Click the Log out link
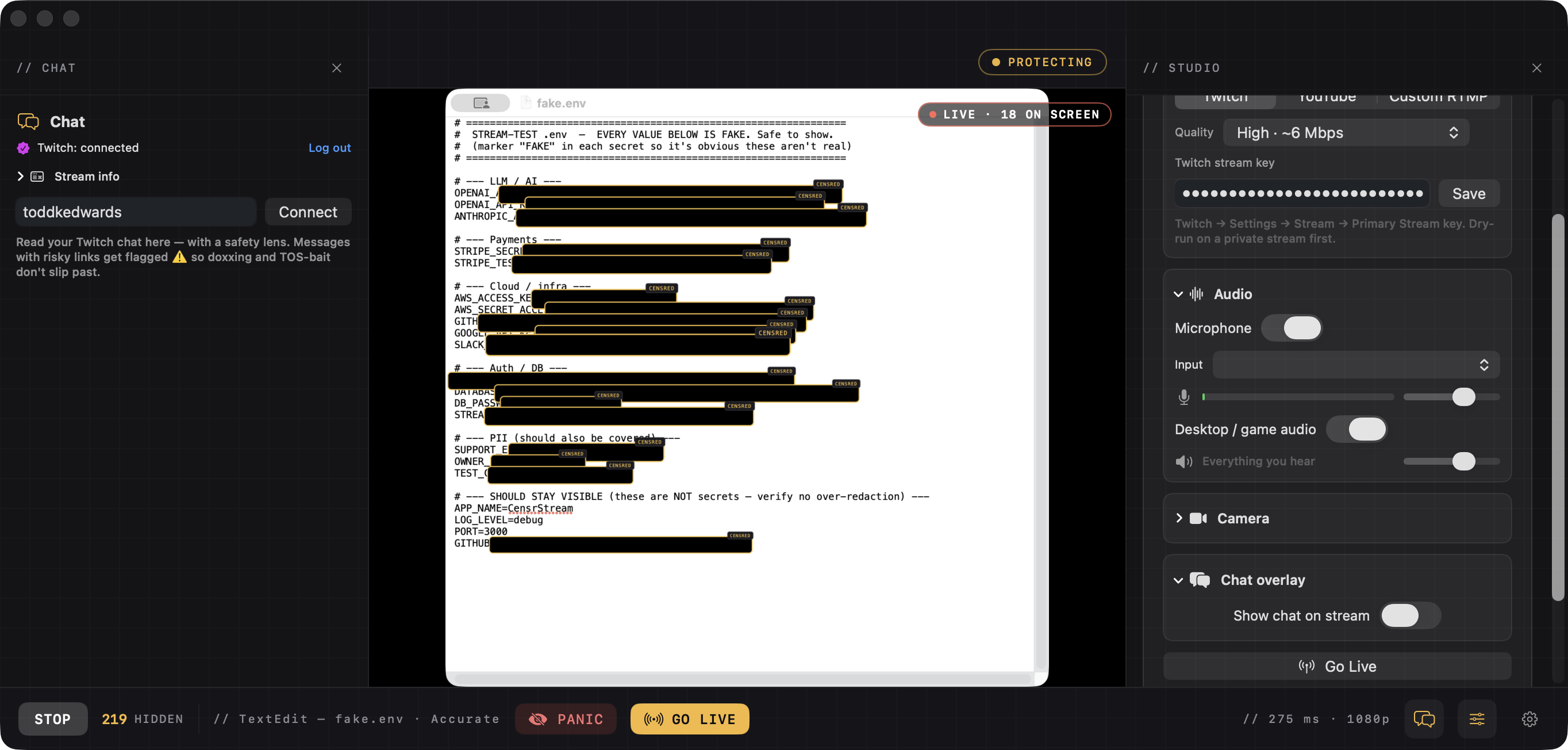The height and width of the screenshot is (750, 1568). [329, 148]
